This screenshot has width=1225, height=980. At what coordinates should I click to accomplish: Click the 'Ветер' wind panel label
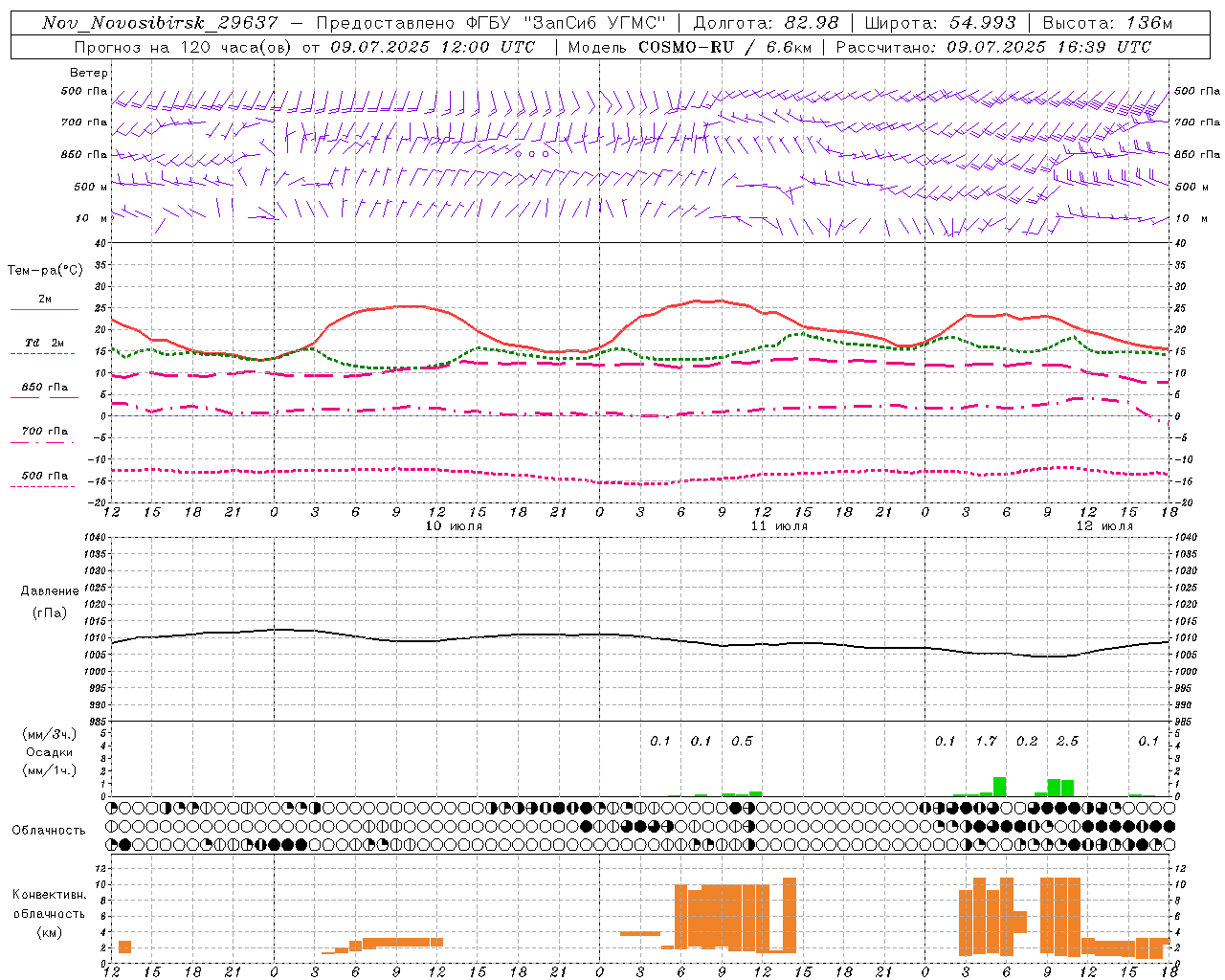(89, 73)
